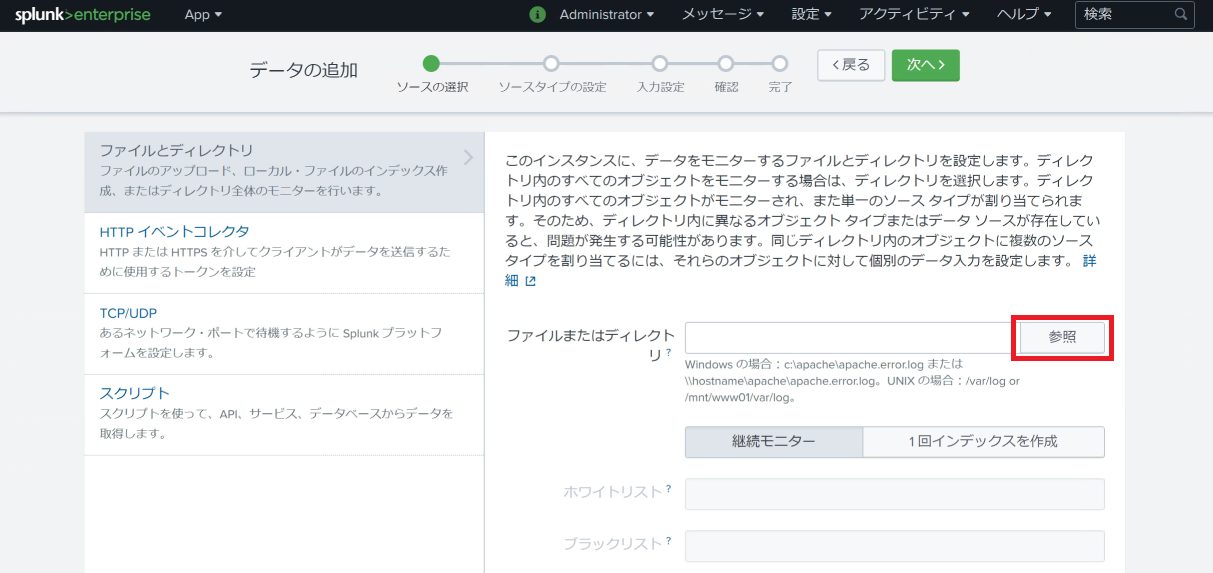Image resolution: width=1213 pixels, height=573 pixels.
Task: Choose ファイルとディレクトリ source type
Action: click(284, 172)
